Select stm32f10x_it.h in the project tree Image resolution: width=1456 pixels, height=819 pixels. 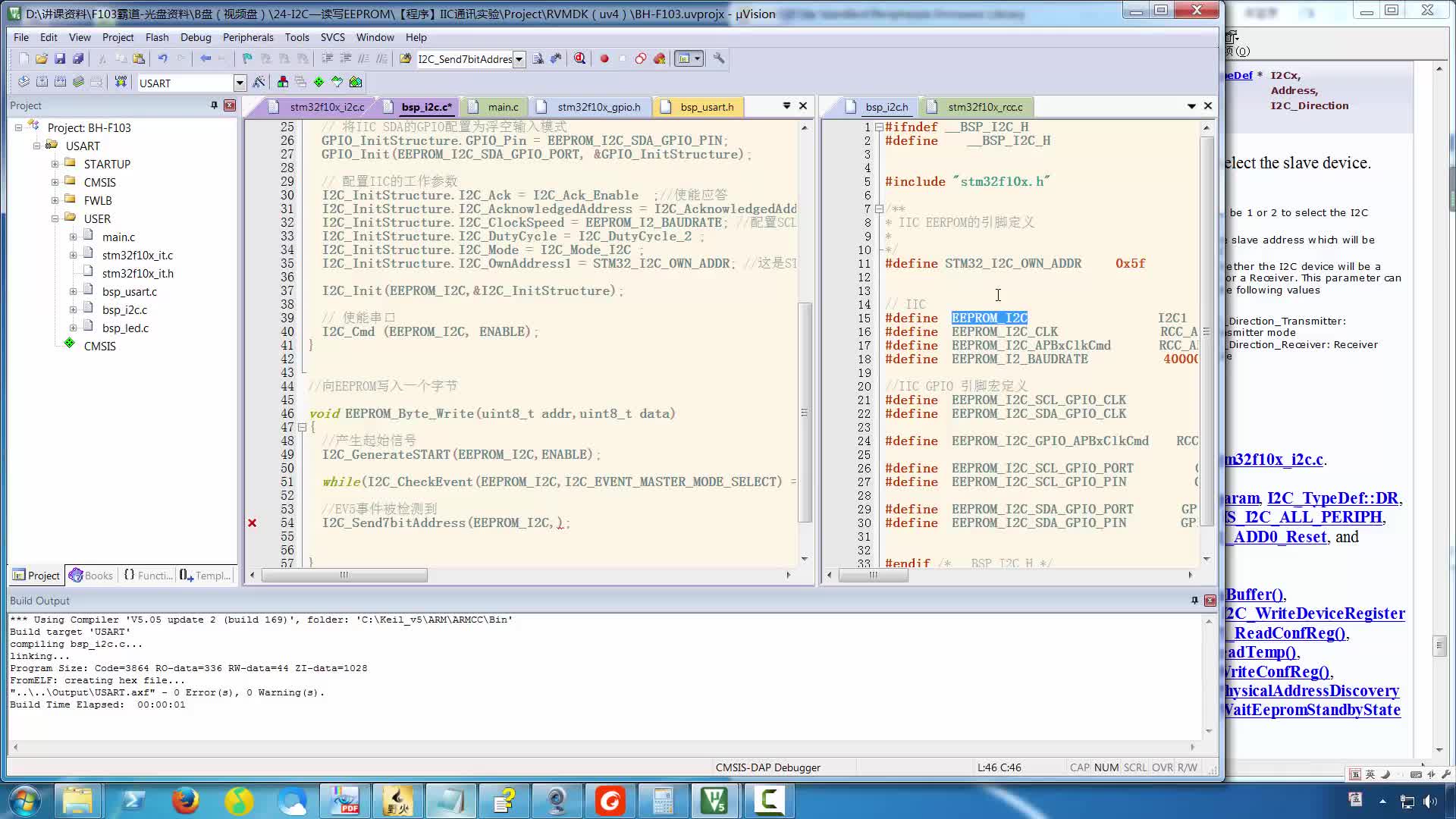[138, 274]
